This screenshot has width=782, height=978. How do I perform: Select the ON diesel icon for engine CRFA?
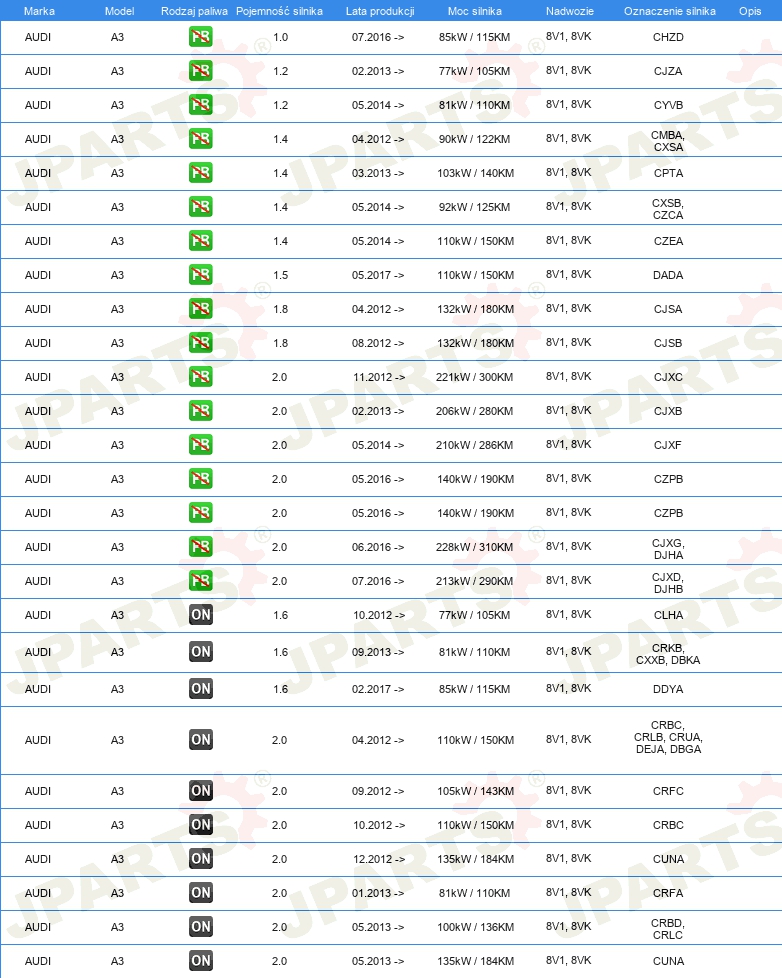tap(201, 893)
